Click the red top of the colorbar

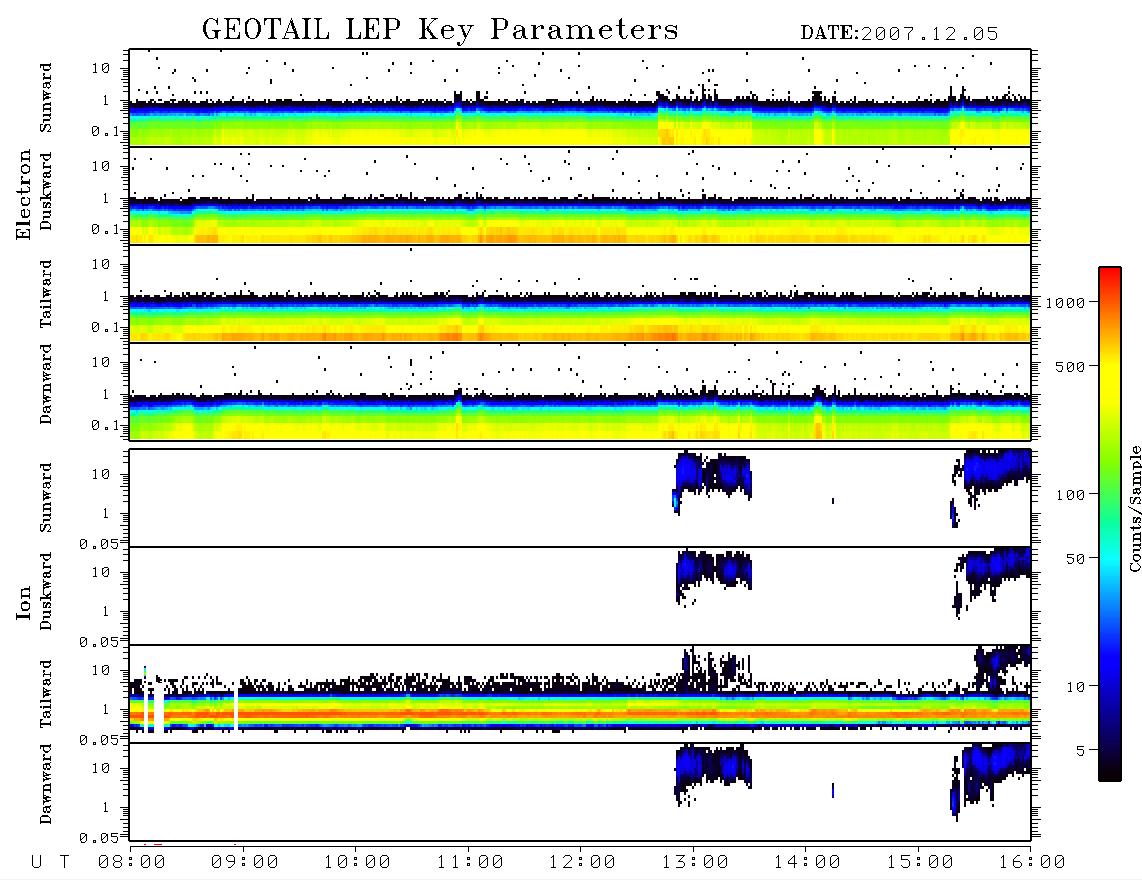tap(1110, 275)
